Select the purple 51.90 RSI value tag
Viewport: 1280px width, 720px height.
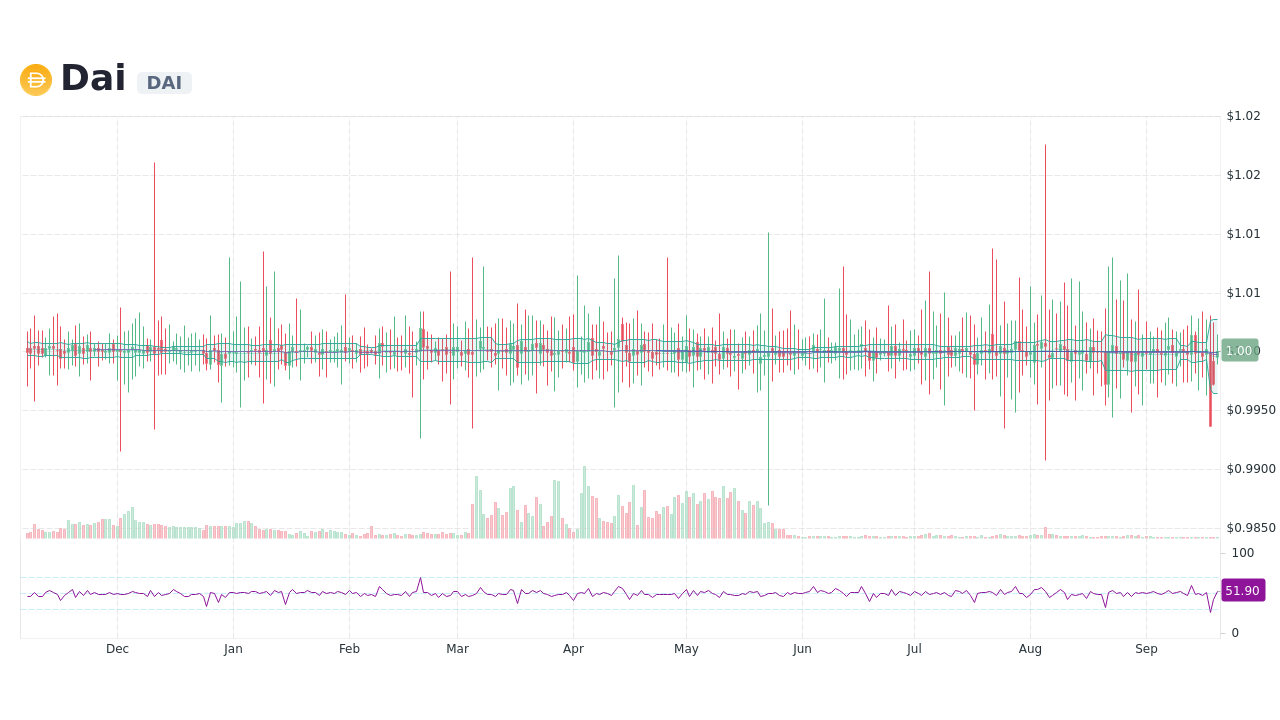(x=1243, y=591)
